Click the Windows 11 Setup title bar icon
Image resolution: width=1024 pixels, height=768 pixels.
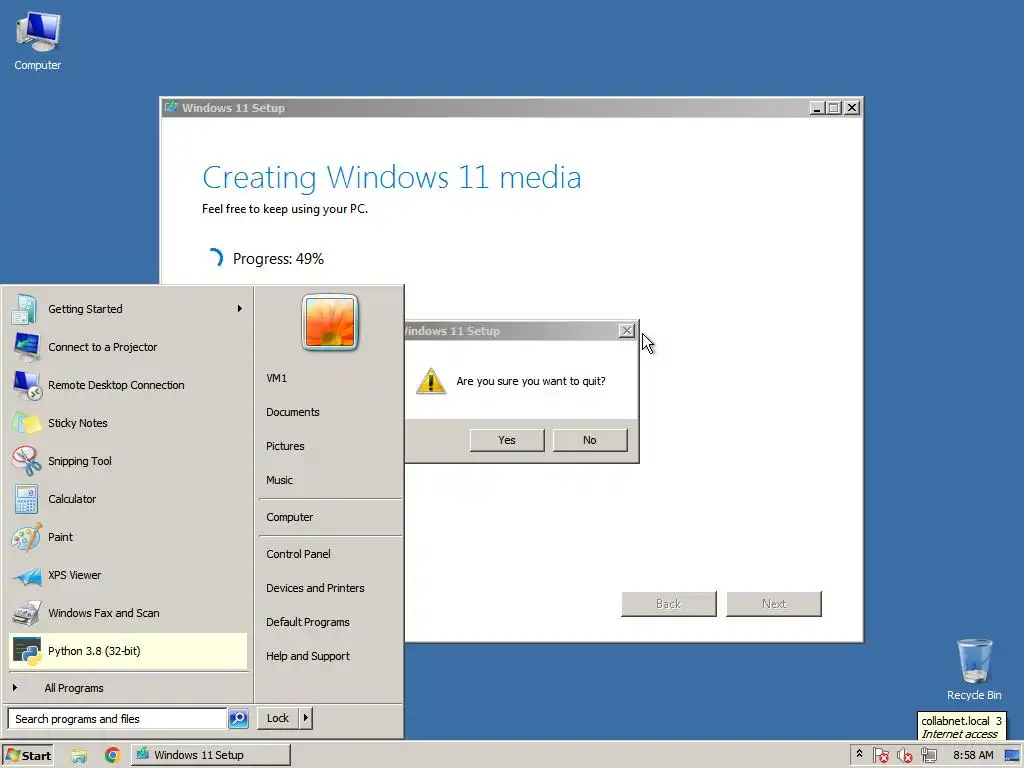pos(171,108)
